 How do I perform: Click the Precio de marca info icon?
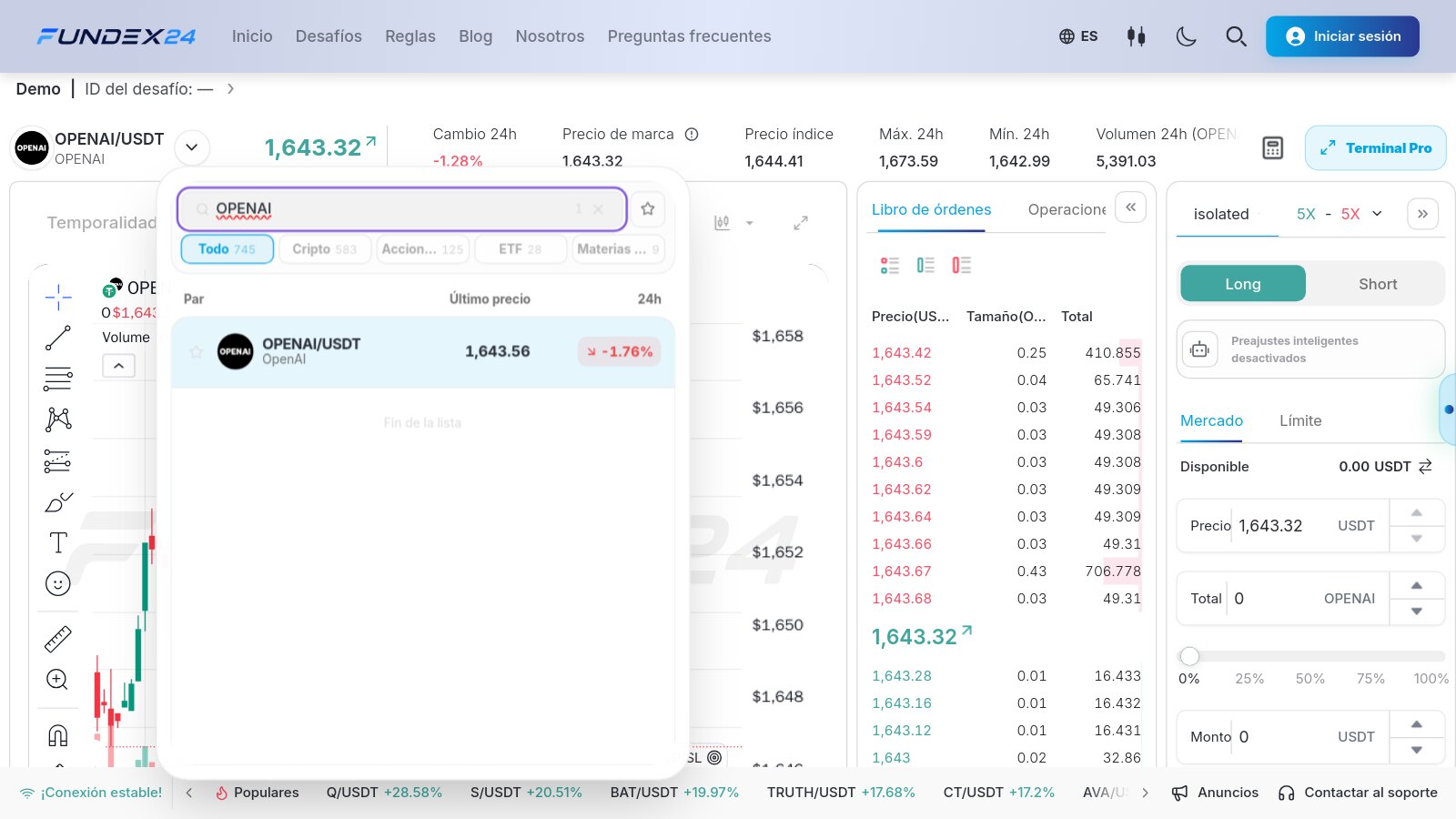[x=692, y=134]
